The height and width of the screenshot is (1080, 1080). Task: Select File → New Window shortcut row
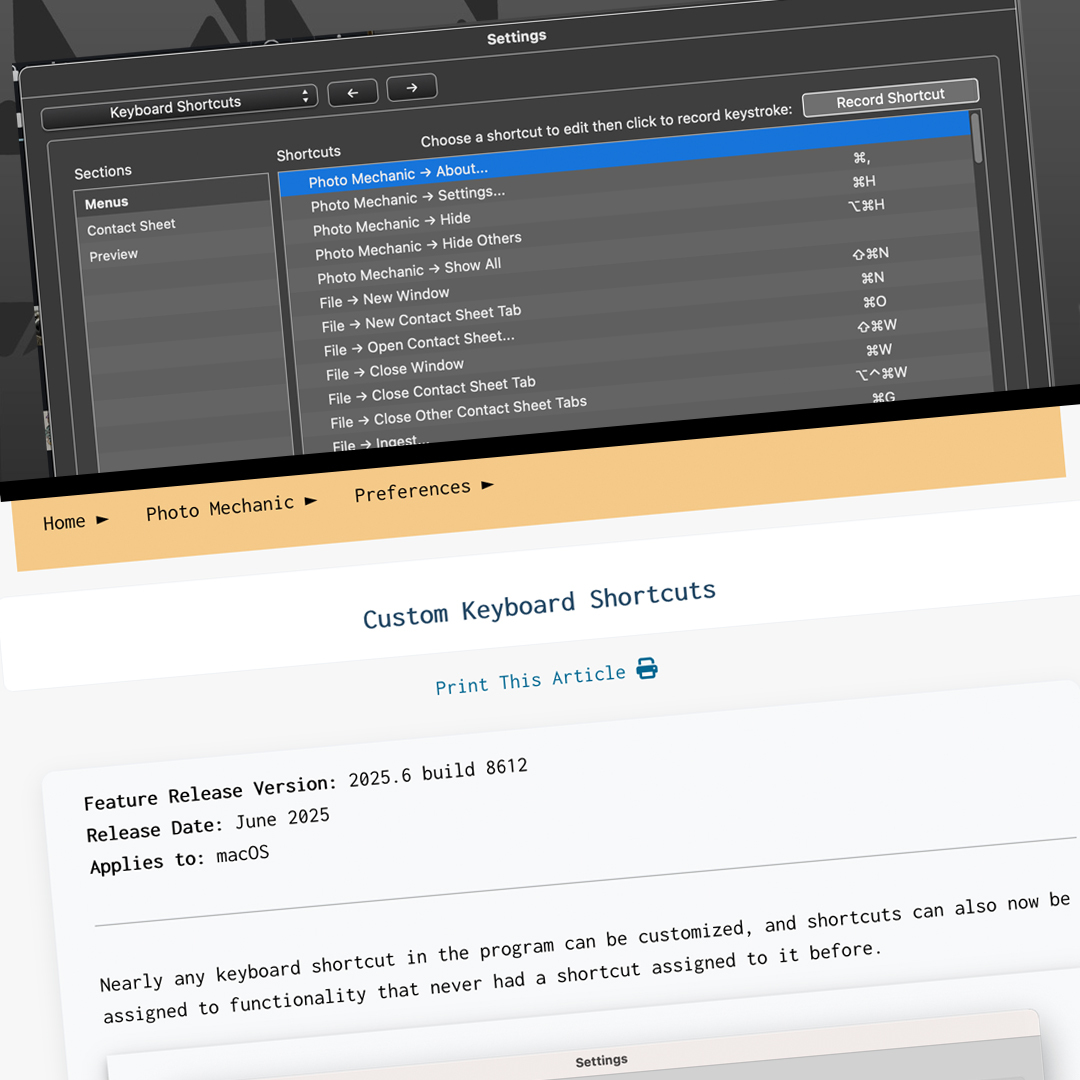385,297
